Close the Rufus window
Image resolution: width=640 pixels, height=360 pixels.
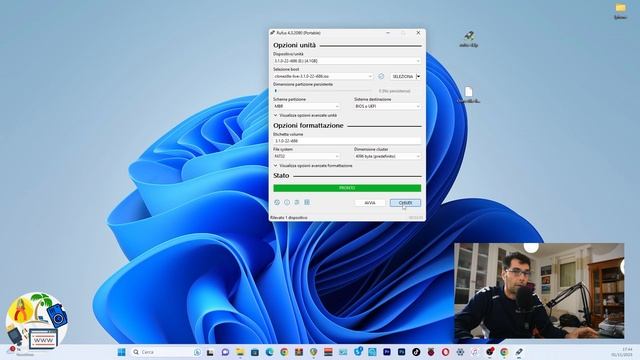418,33
